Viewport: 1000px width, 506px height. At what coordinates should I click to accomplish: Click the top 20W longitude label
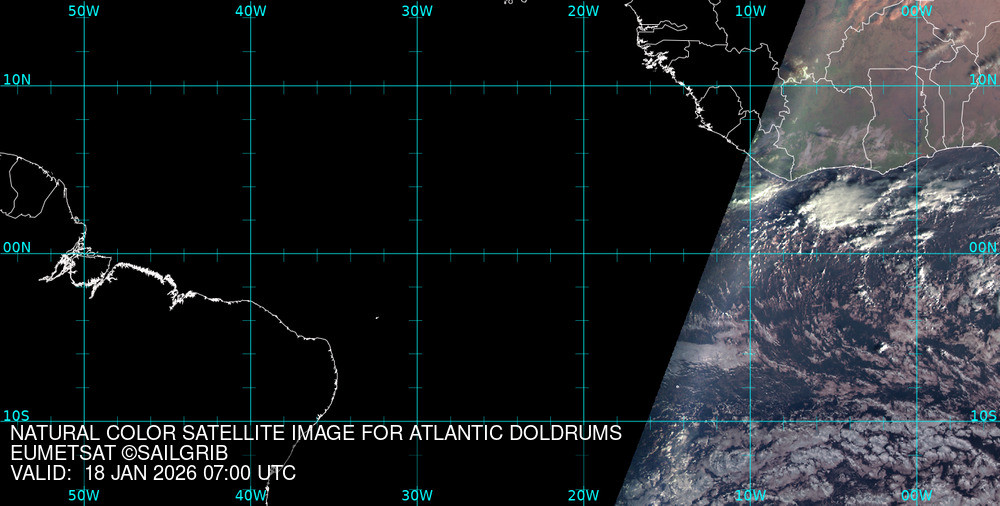[583, 11]
